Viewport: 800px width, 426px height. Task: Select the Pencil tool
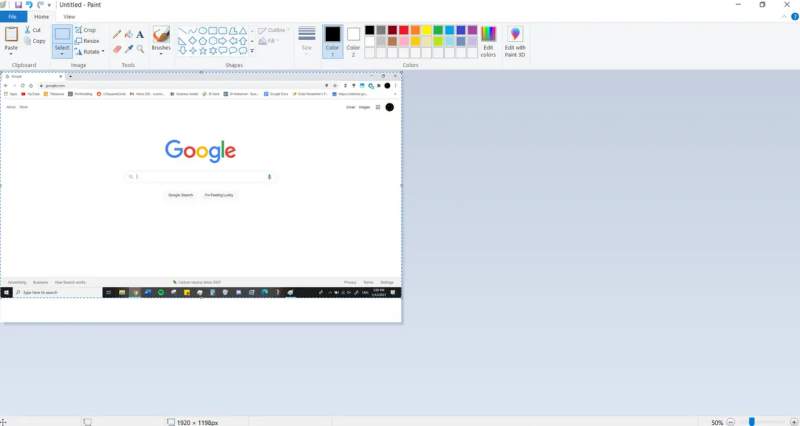tap(117, 34)
